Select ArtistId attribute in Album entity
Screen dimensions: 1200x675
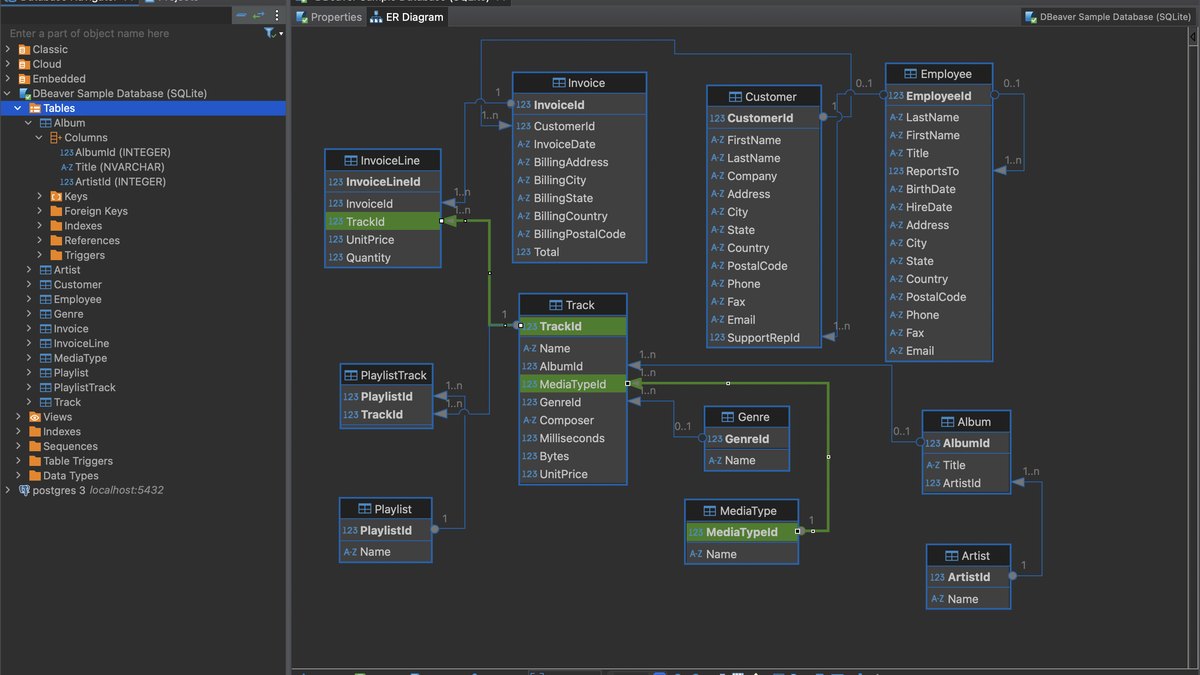(x=966, y=483)
